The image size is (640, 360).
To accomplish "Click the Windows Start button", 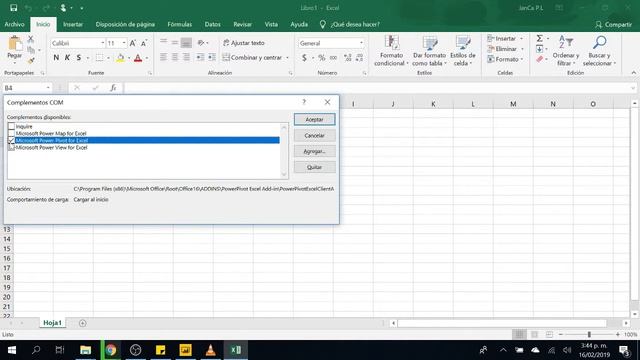I will [11, 350].
